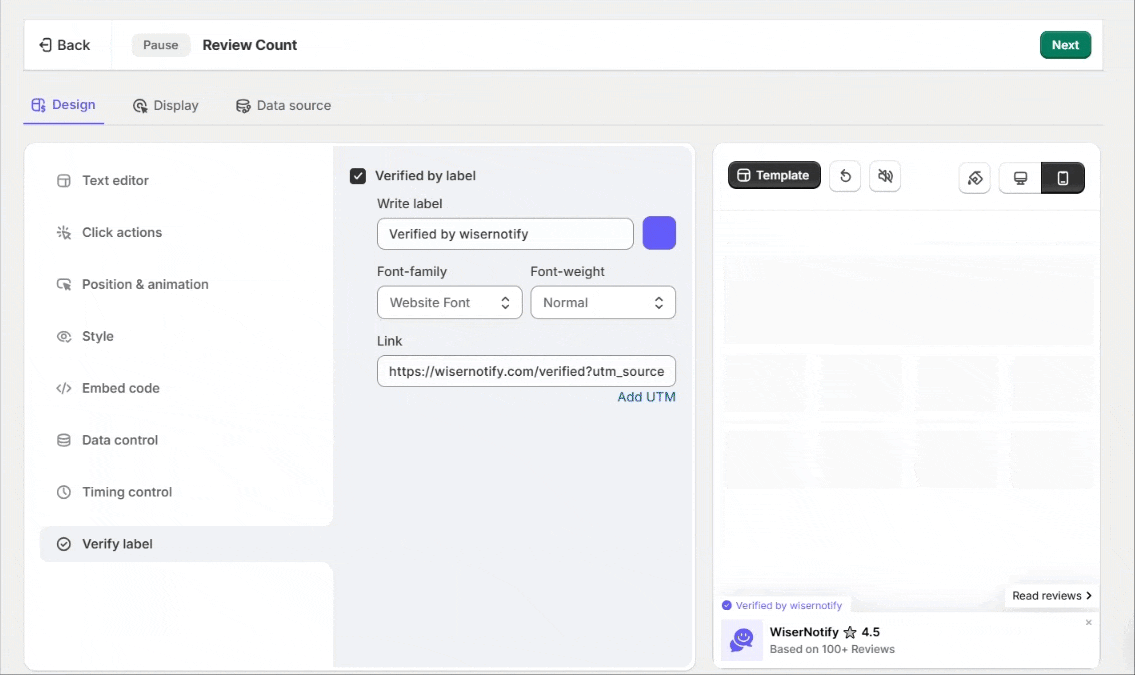Click the Design tab icon

click(38, 105)
